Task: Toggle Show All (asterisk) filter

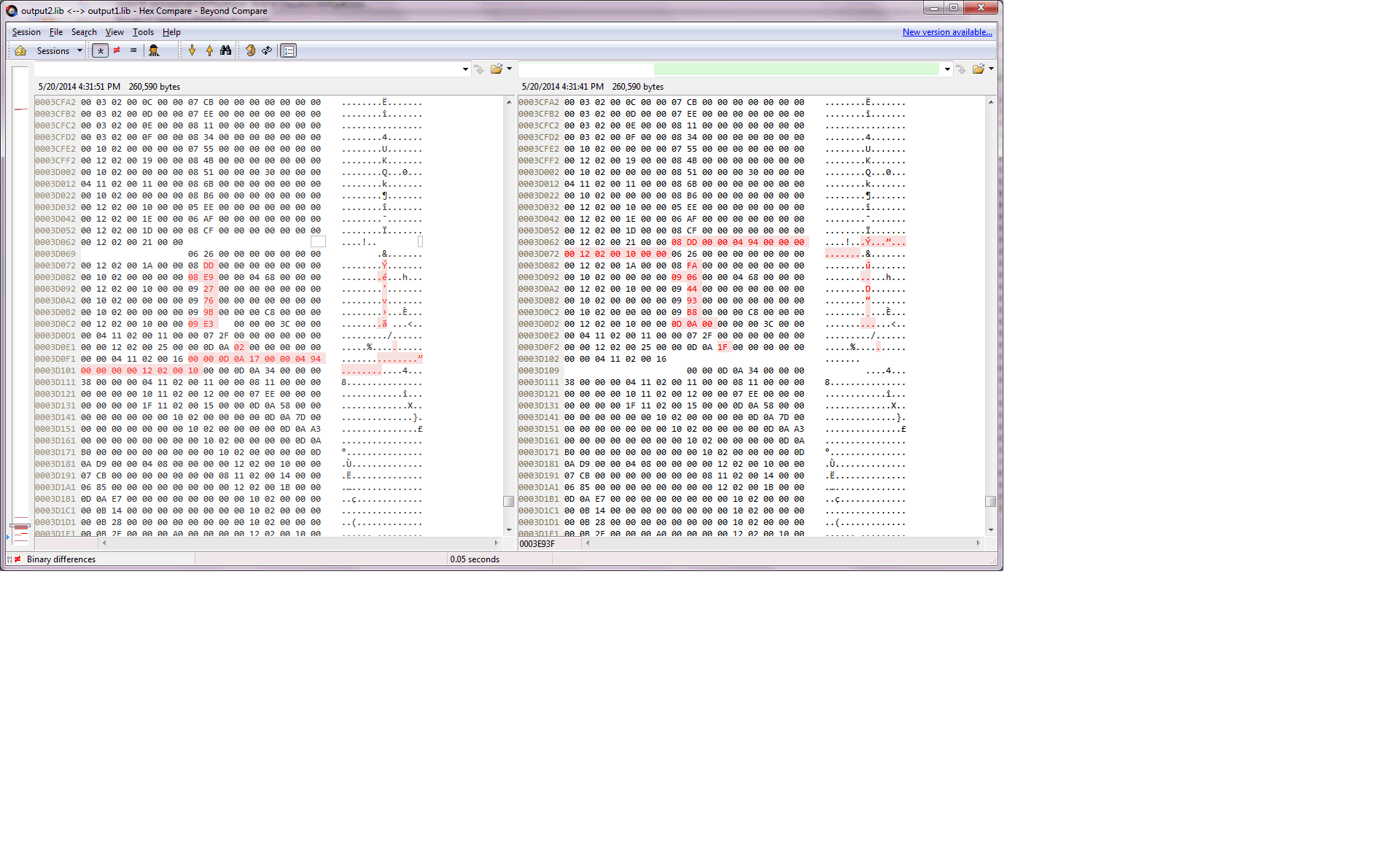Action: click(101, 51)
